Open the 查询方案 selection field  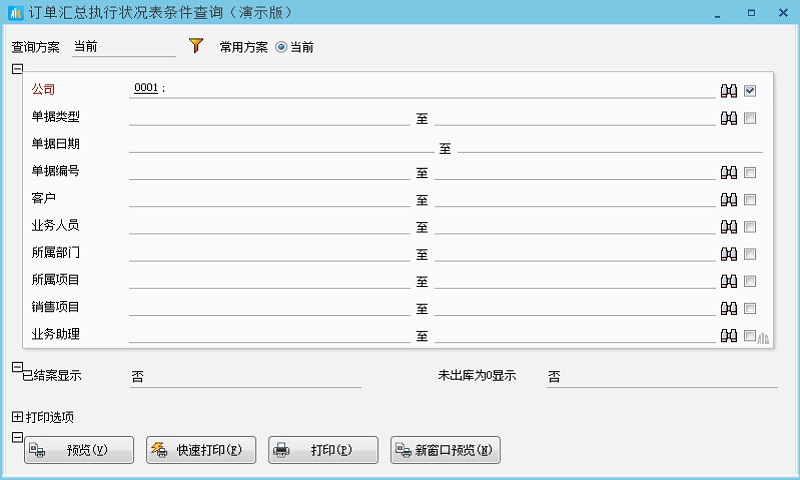(124, 47)
